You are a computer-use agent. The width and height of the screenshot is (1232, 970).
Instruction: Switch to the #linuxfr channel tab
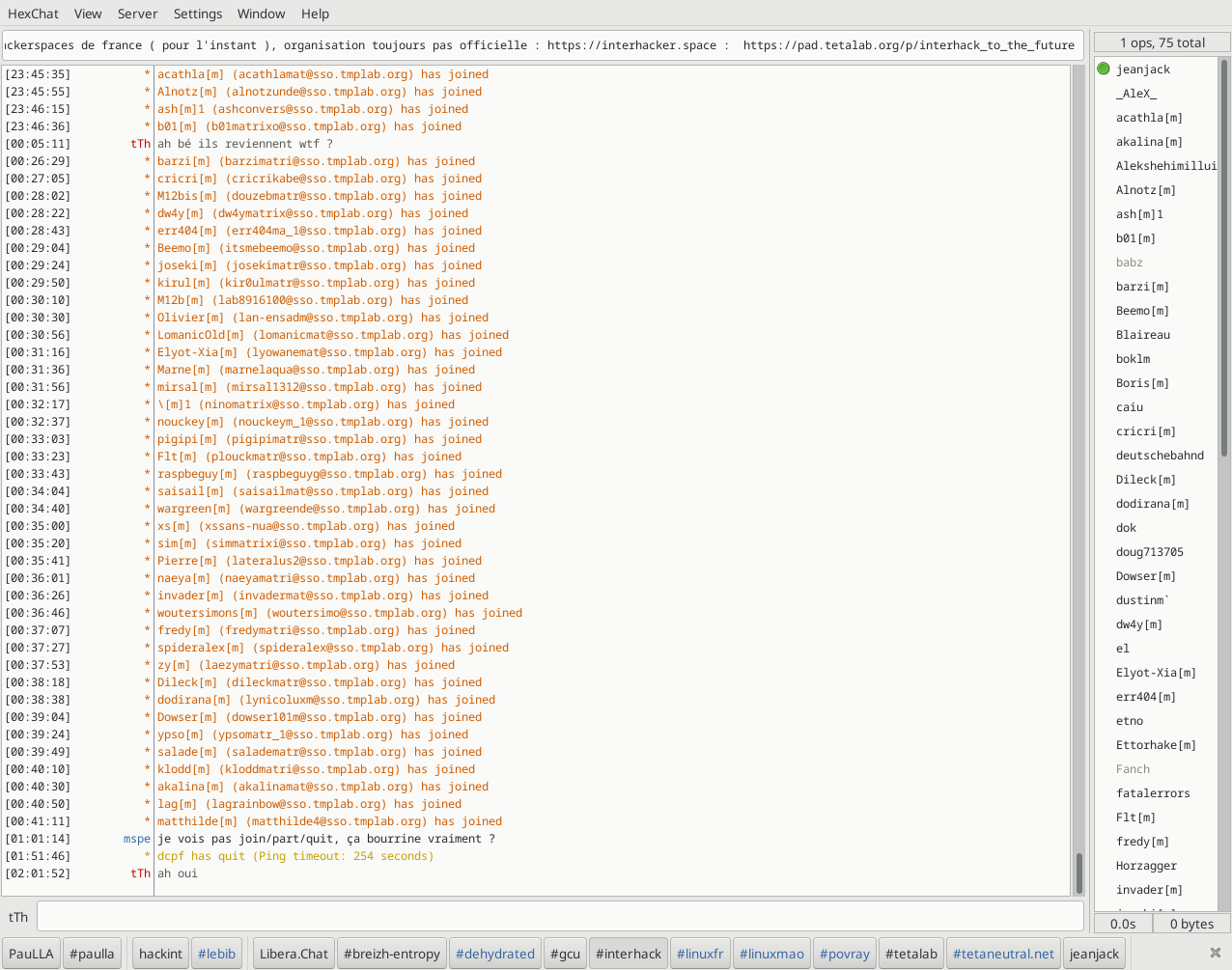[x=700, y=954]
